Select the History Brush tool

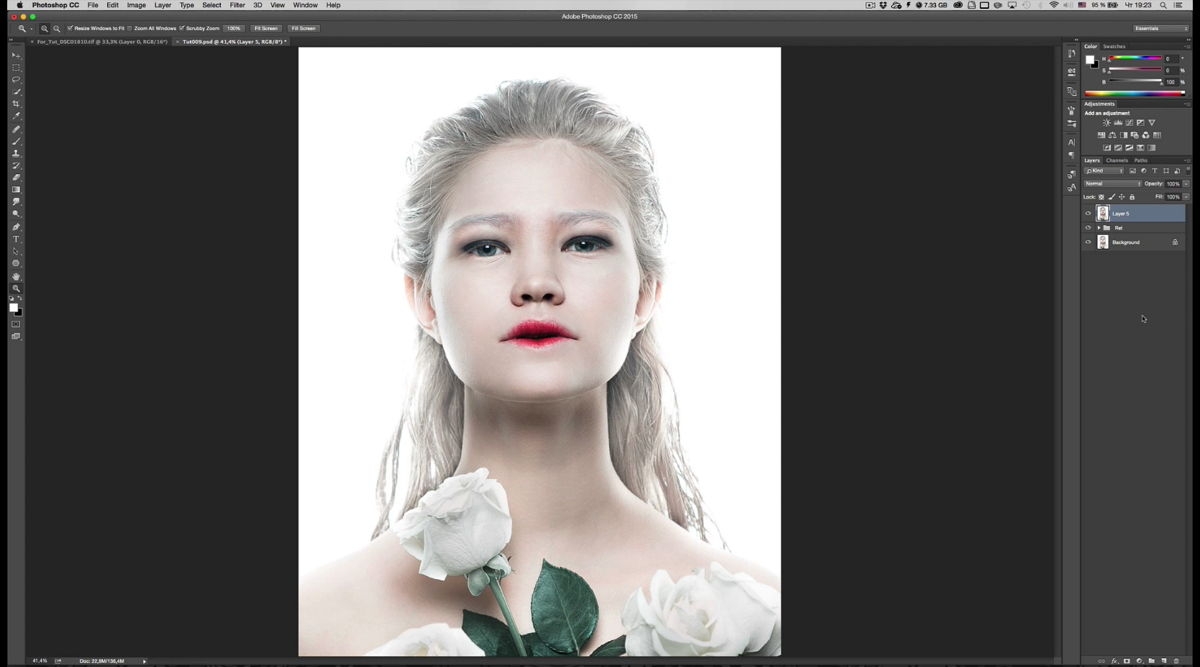pos(16,165)
